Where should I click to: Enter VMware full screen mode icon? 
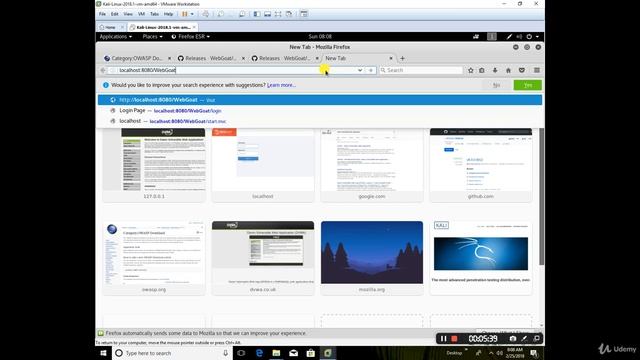(278, 14)
